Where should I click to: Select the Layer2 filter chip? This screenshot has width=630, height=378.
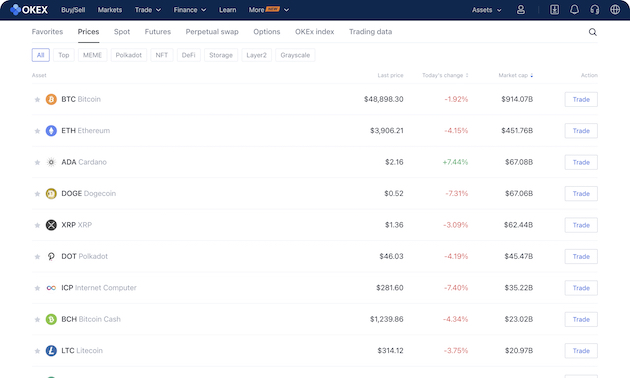(256, 55)
